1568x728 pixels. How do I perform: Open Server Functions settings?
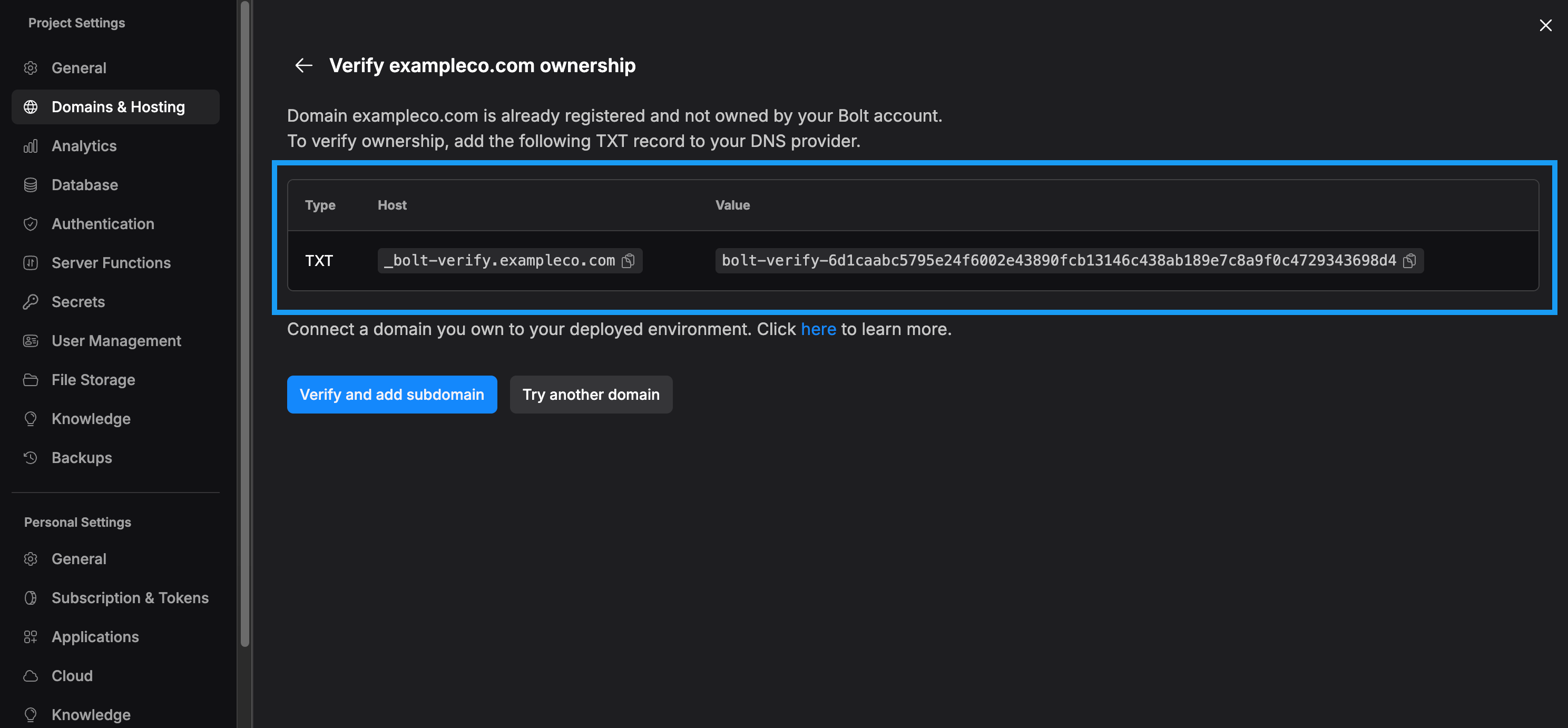(x=111, y=263)
